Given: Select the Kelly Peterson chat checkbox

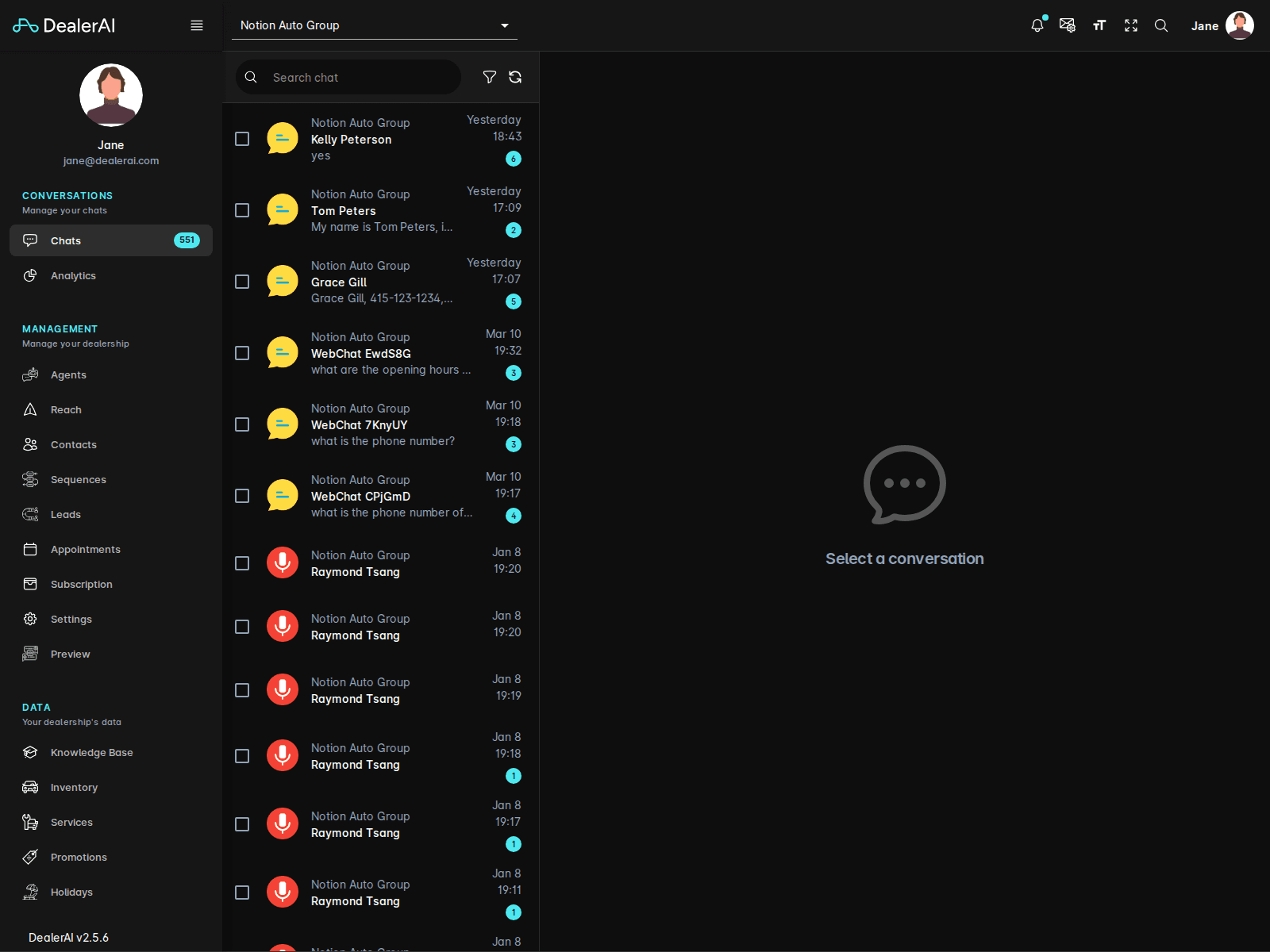Looking at the screenshot, I should click(x=242, y=139).
